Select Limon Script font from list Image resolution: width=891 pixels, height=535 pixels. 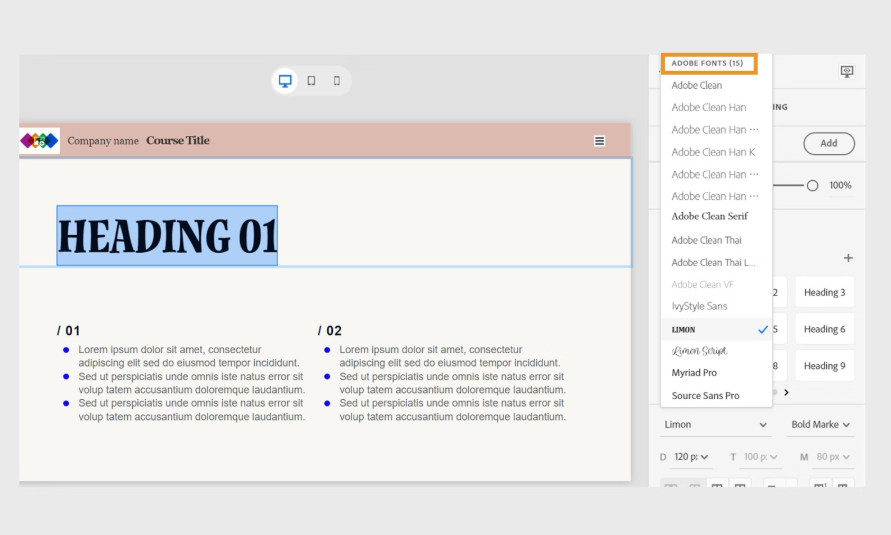point(699,351)
